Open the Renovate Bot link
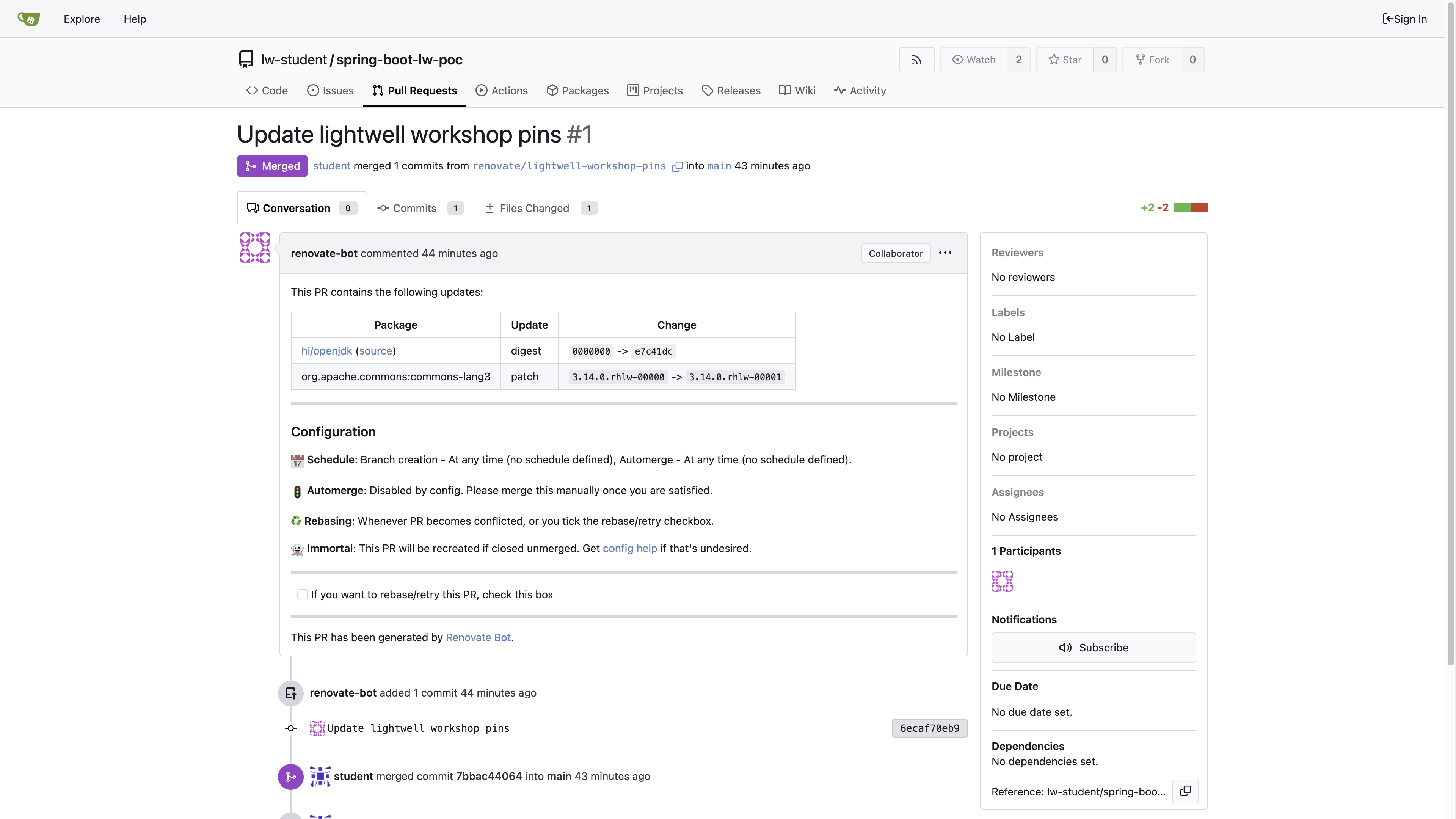The width and height of the screenshot is (1456, 819). (x=478, y=637)
